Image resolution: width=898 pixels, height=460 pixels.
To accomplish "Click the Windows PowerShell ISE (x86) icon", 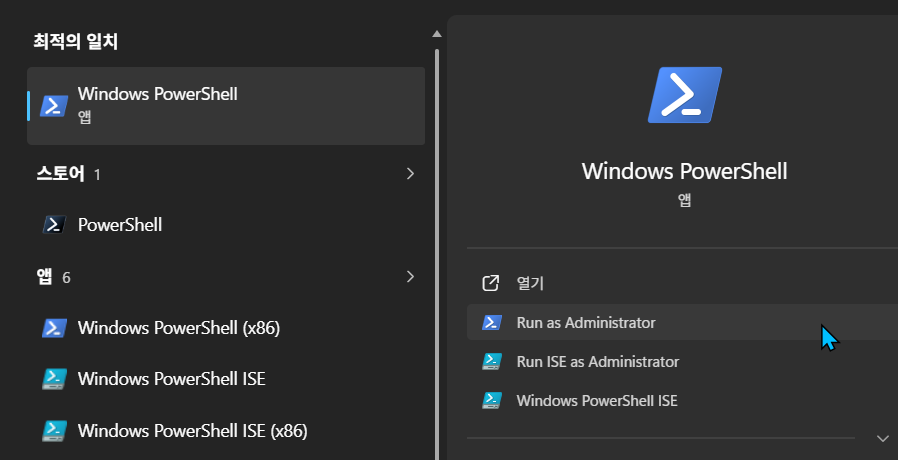I will pos(54,431).
